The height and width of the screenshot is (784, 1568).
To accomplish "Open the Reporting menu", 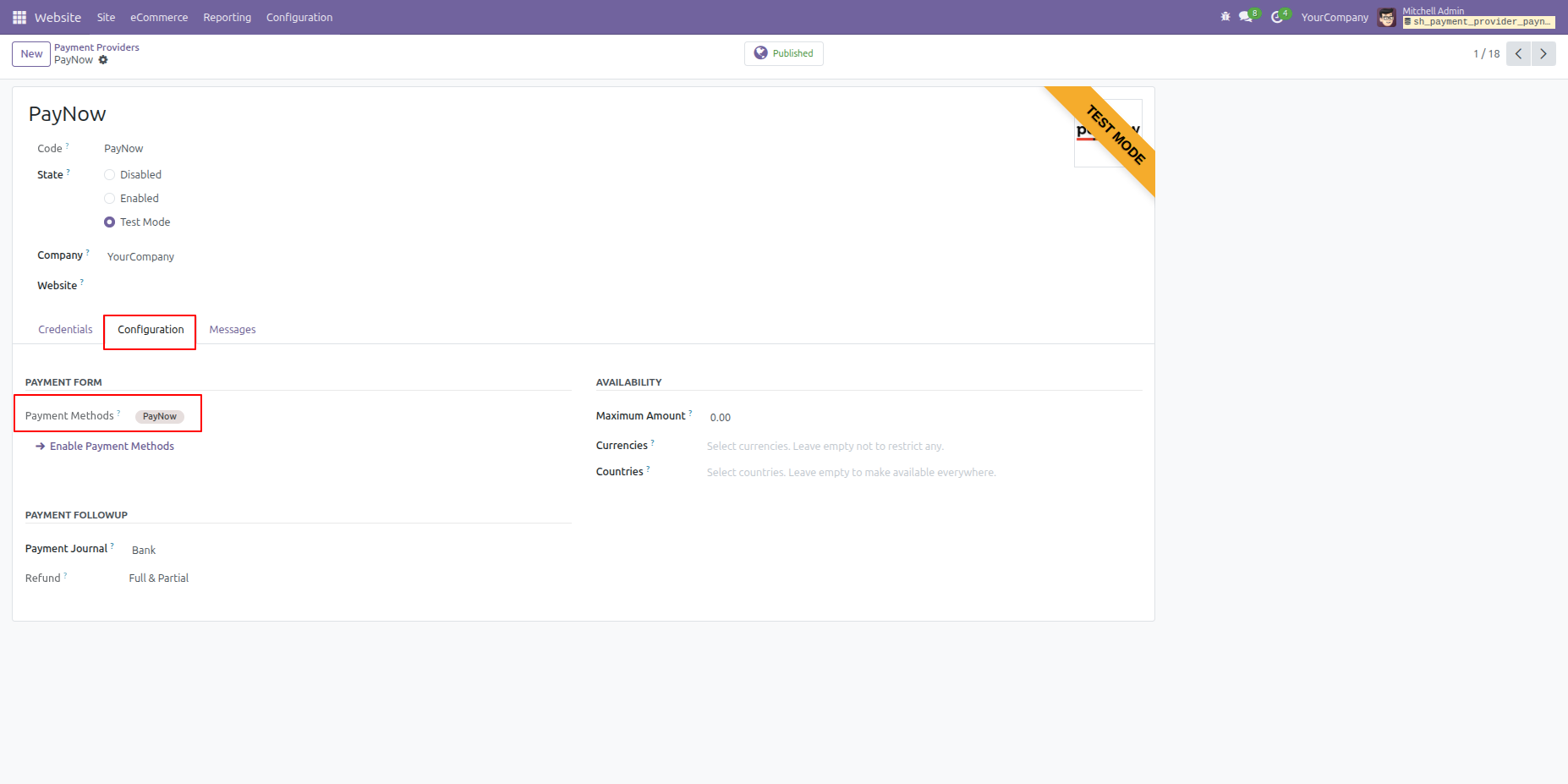I will point(228,17).
